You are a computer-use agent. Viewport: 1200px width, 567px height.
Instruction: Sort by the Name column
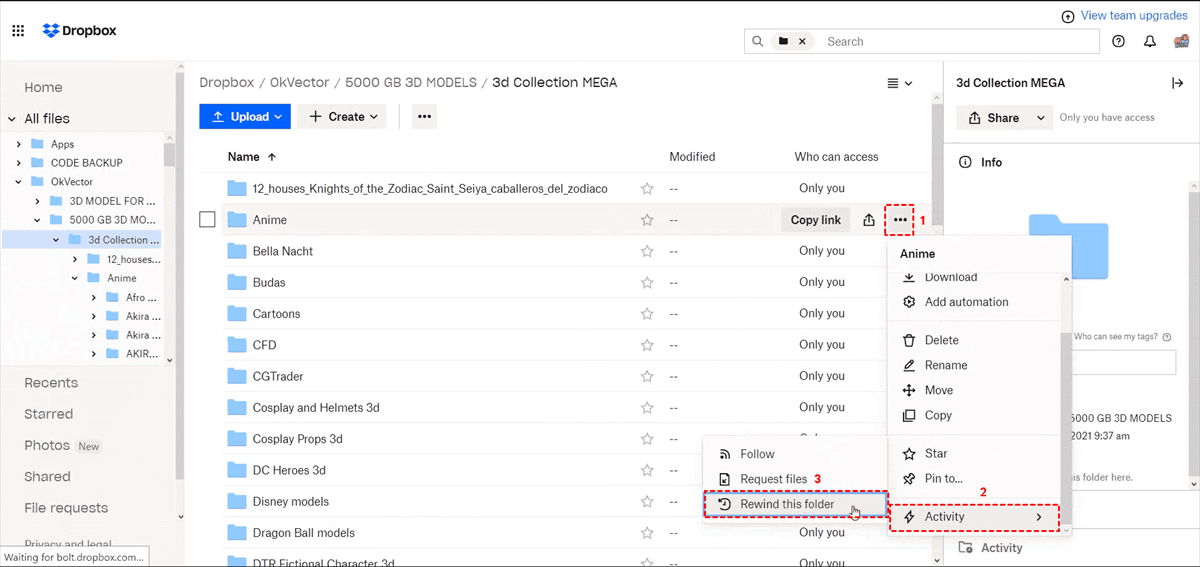point(252,157)
